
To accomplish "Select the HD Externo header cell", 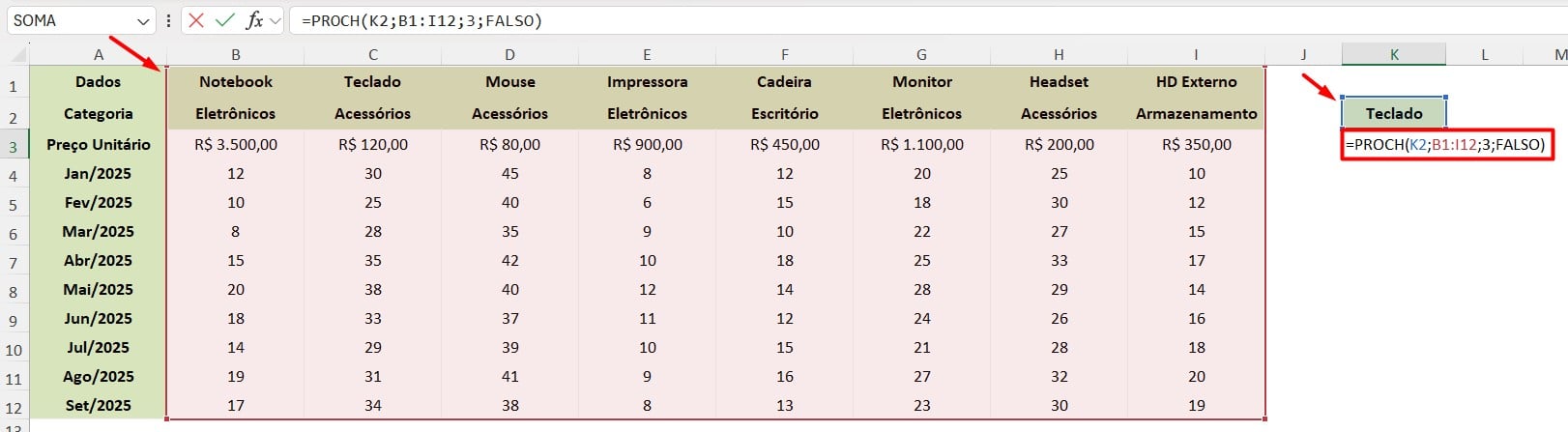I will tap(1196, 82).
